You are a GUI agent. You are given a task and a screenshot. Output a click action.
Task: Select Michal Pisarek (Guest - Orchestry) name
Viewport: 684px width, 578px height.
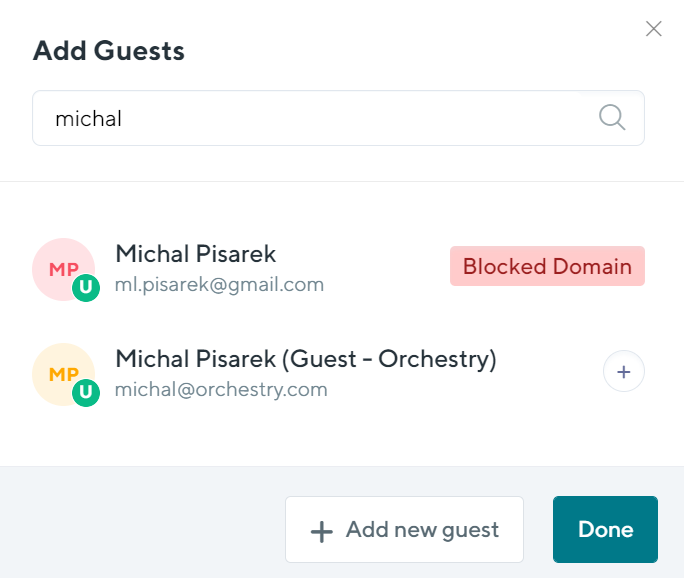coord(306,359)
